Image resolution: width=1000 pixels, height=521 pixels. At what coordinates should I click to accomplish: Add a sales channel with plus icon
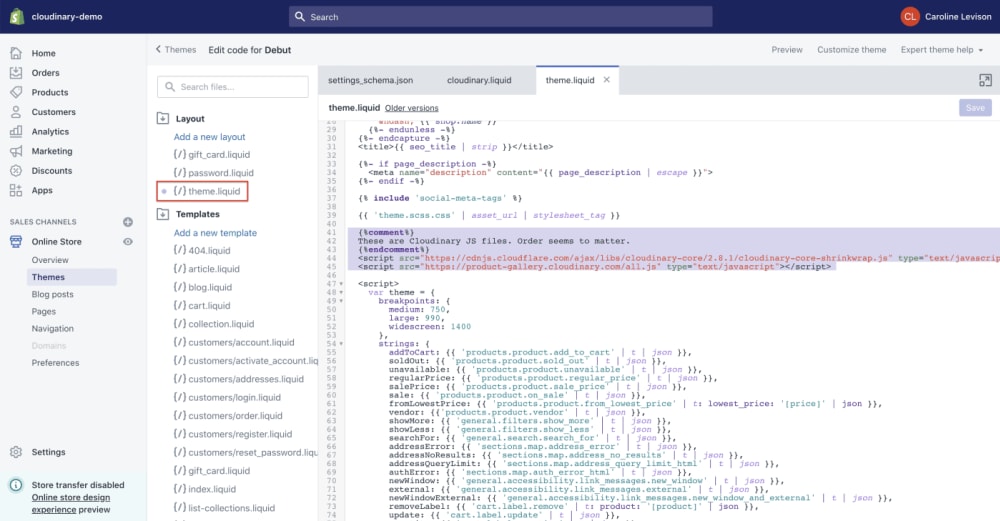click(x=128, y=222)
